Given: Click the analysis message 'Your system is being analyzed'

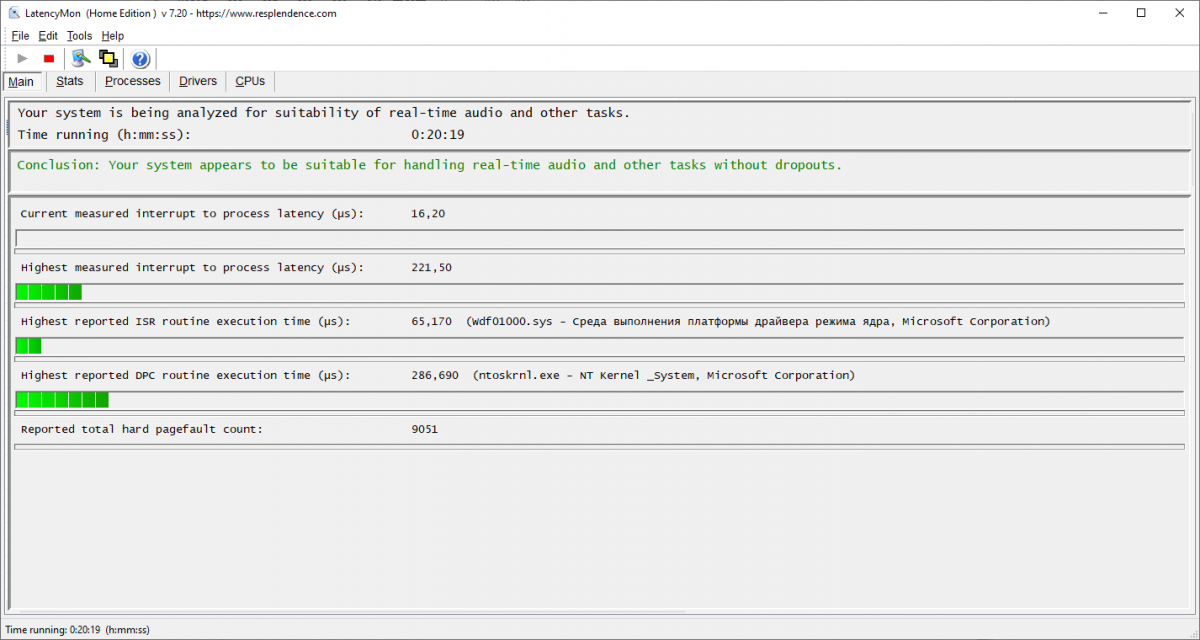Looking at the screenshot, I should [x=323, y=113].
